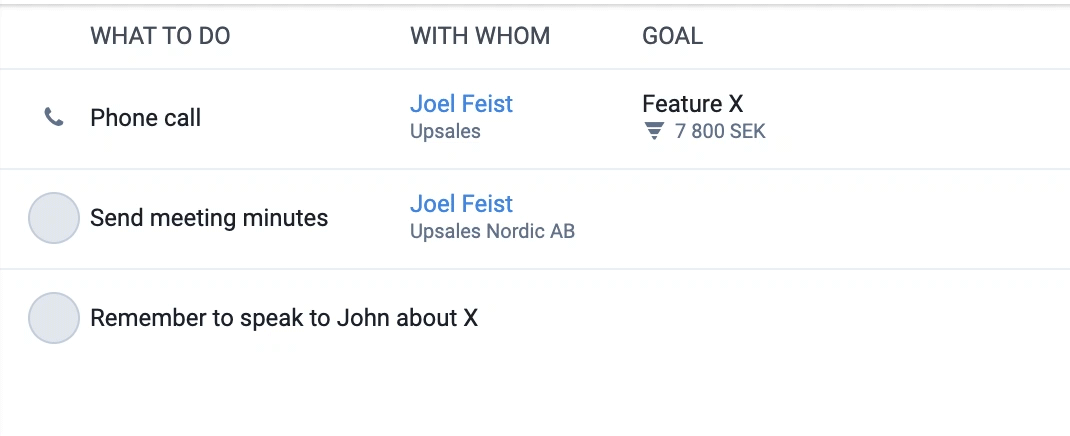Screen dimensions: 1070x436
Task: Mark Send meeting minutes as done
Action: (54, 218)
